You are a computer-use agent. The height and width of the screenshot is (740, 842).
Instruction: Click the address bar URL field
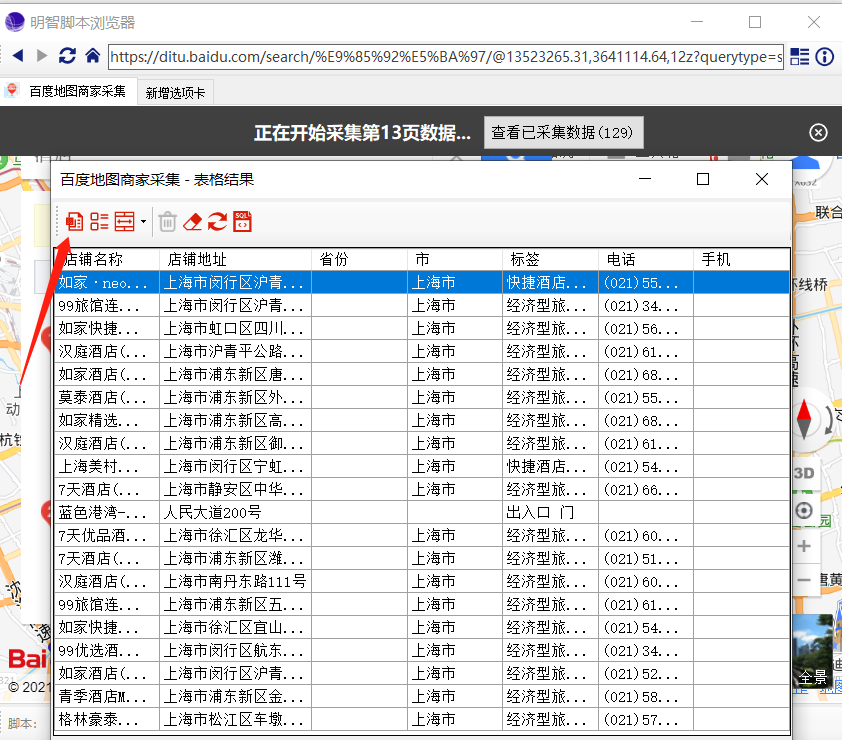(x=446, y=57)
